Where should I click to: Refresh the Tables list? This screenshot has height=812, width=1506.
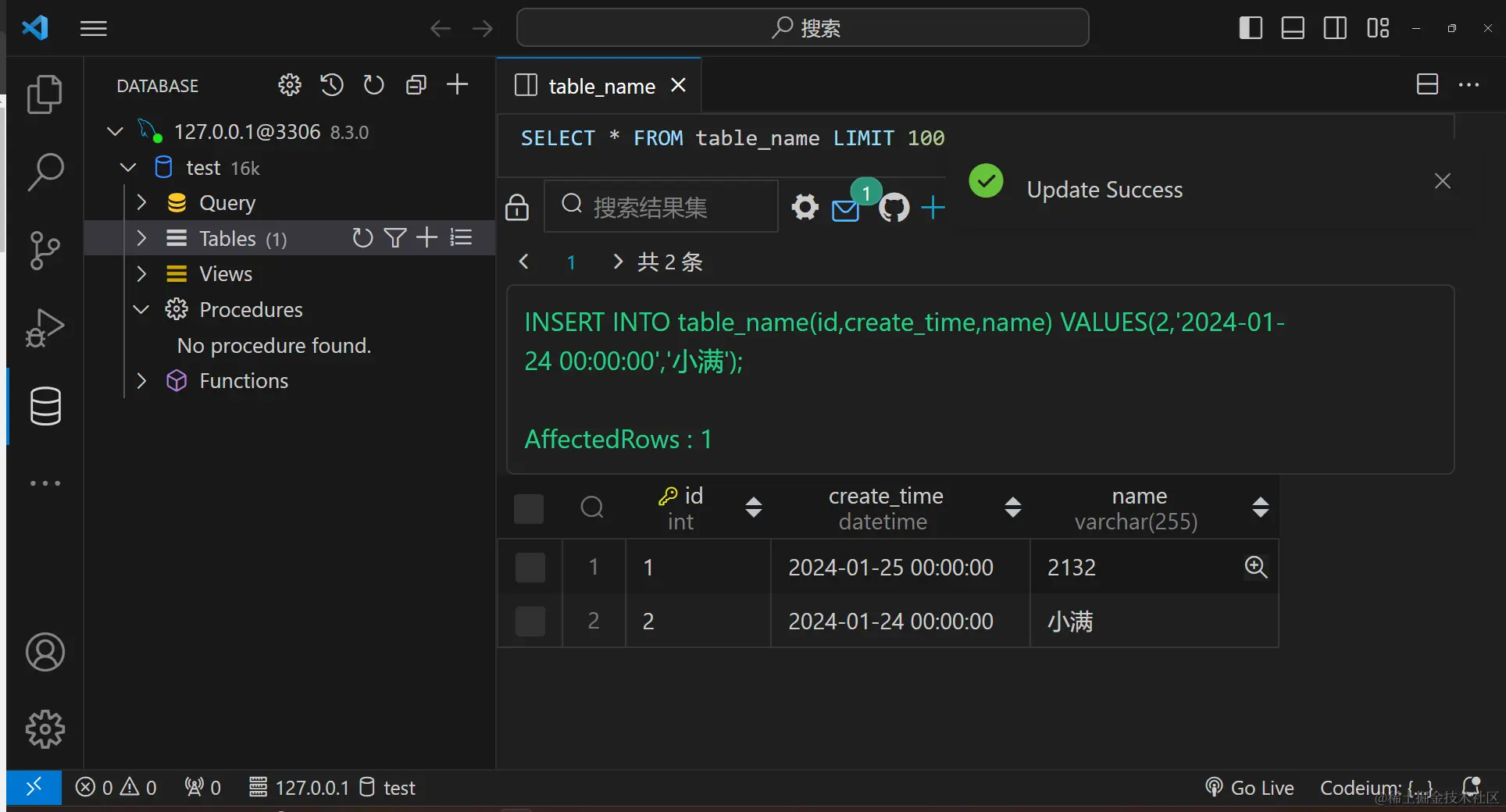tap(362, 237)
